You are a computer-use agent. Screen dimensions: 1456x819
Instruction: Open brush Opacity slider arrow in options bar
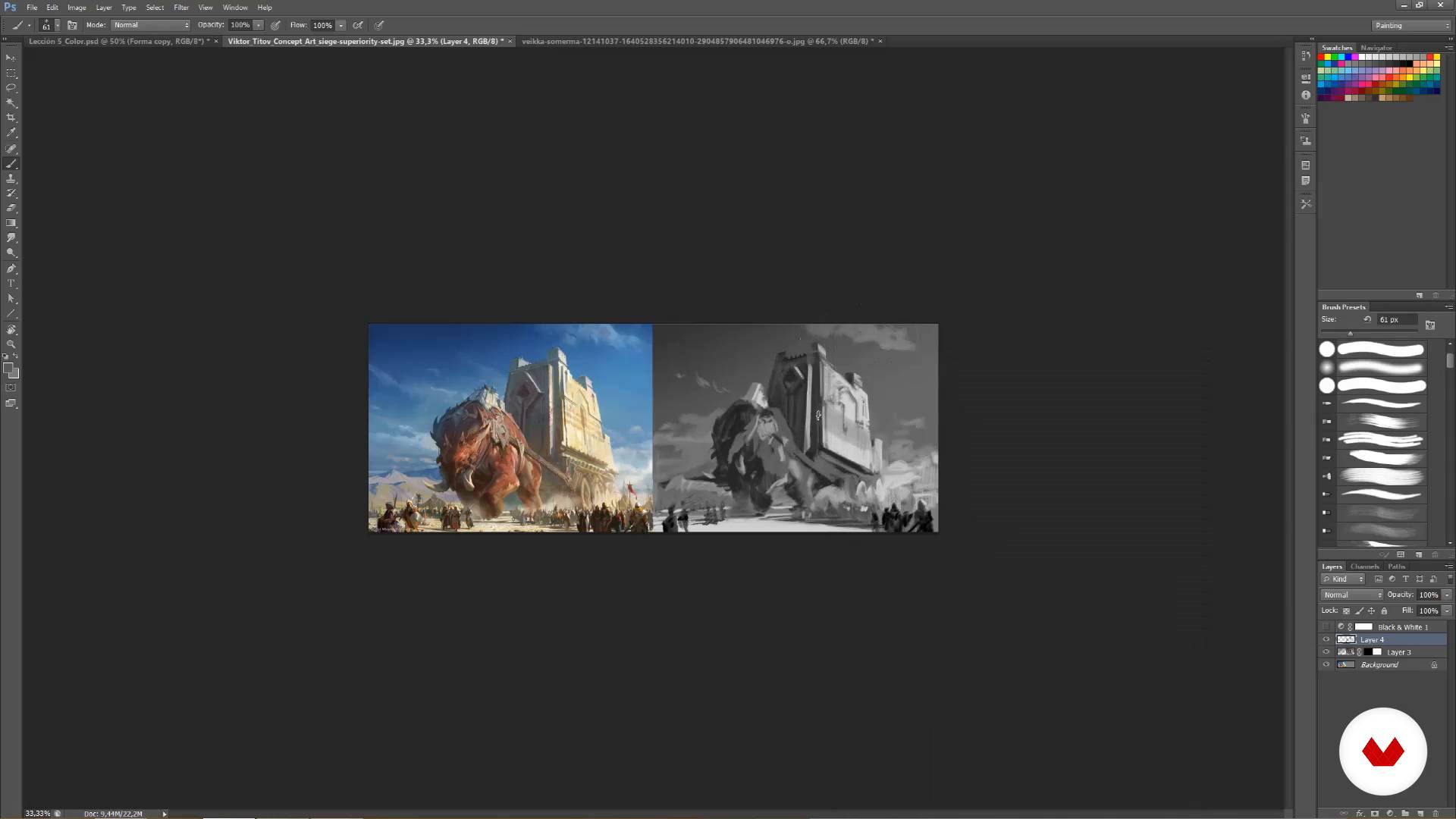point(259,25)
